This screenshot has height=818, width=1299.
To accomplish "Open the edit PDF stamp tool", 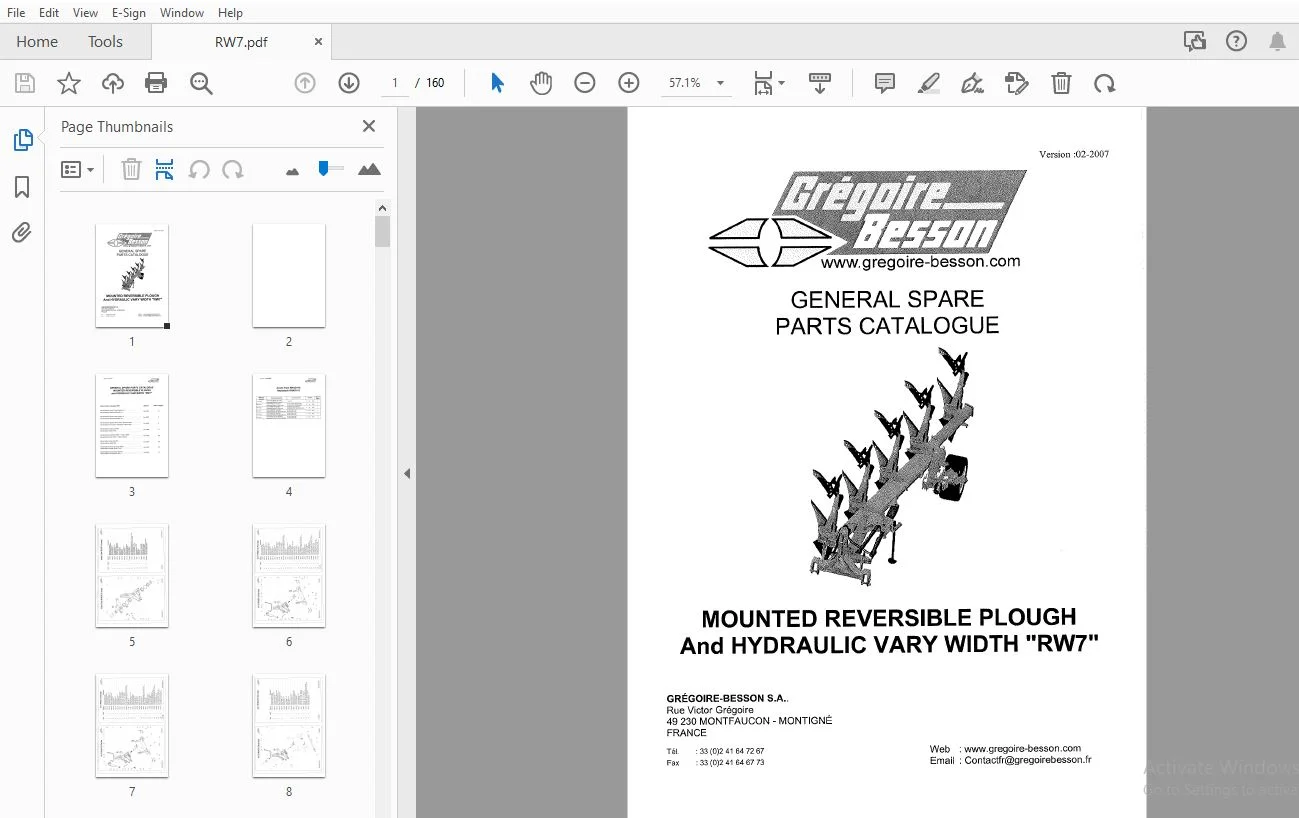I will (x=1017, y=83).
